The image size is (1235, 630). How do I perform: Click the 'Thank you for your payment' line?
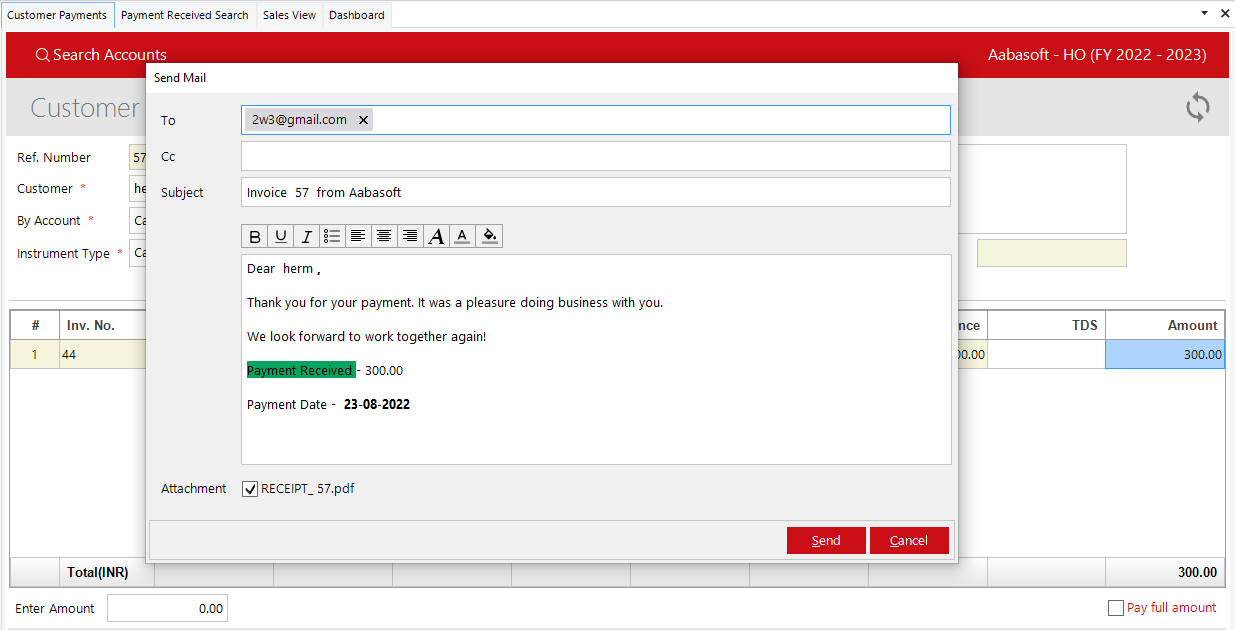coord(455,303)
